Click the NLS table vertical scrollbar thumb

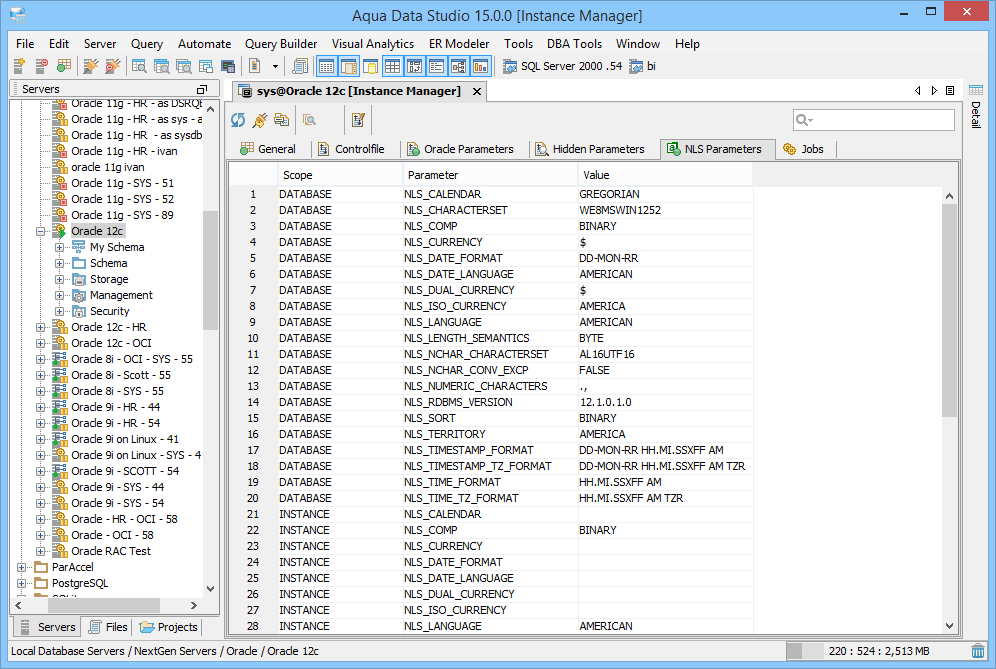(x=949, y=310)
